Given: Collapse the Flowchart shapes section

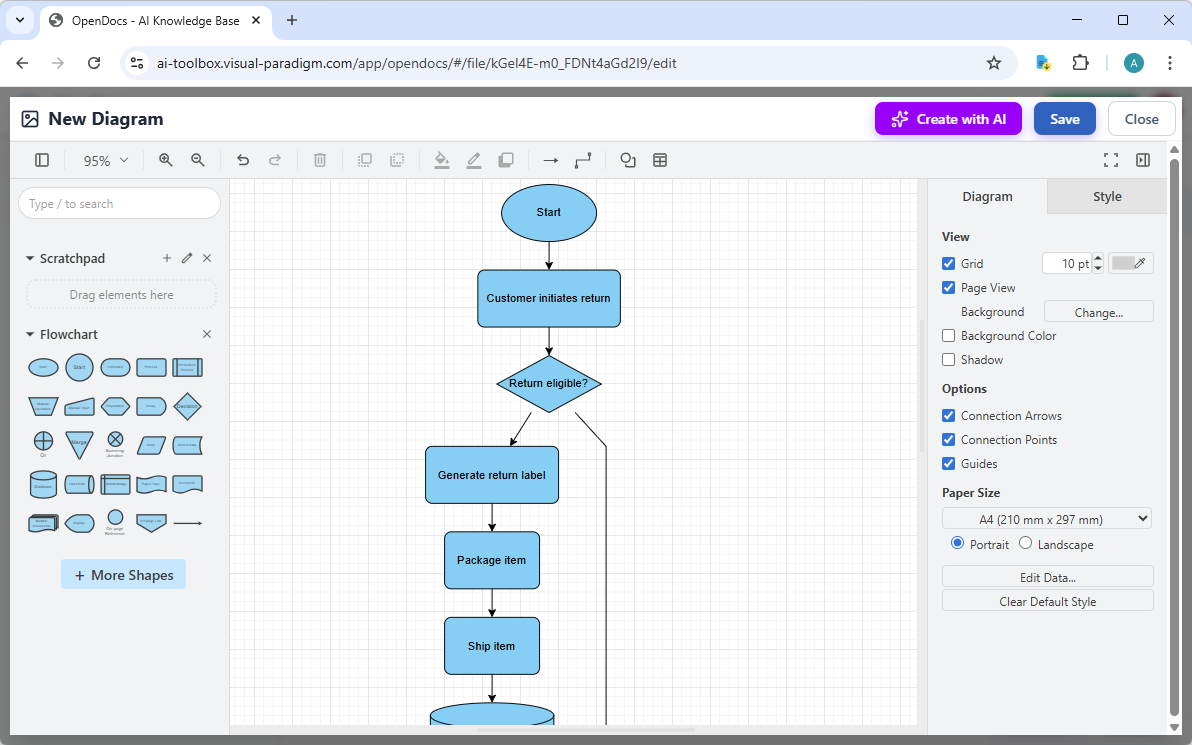Looking at the screenshot, I should (30, 334).
